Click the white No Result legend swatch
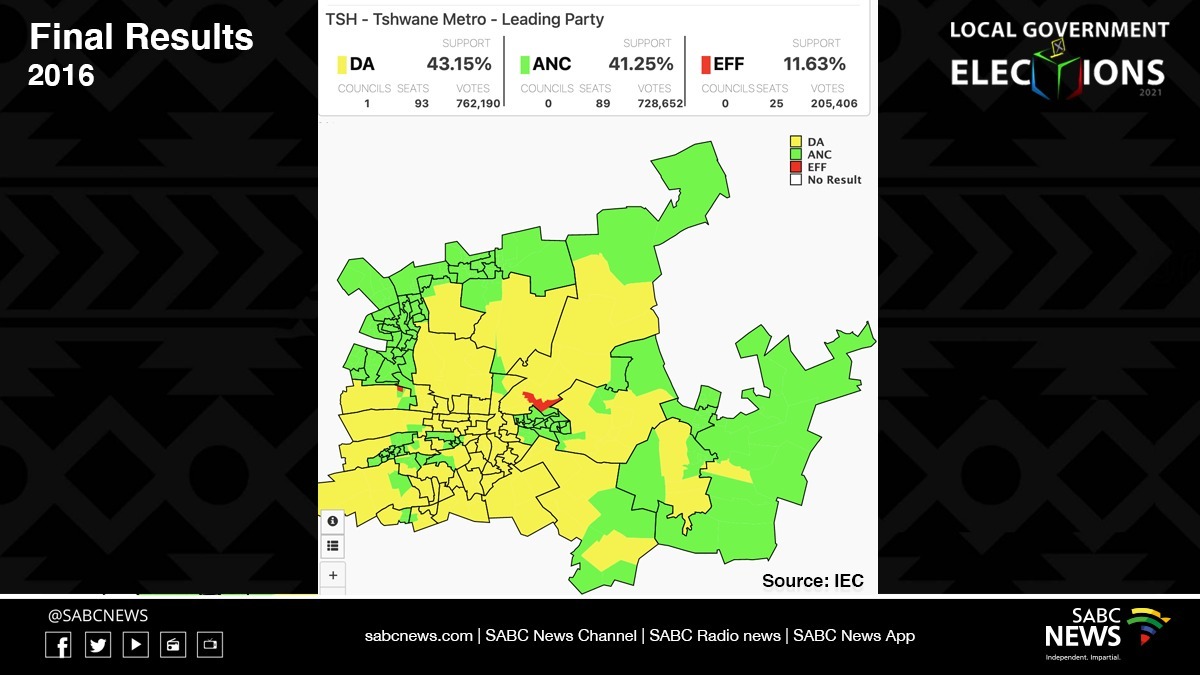Image resolution: width=1200 pixels, height=675 pixels. (x=796, y=180)
